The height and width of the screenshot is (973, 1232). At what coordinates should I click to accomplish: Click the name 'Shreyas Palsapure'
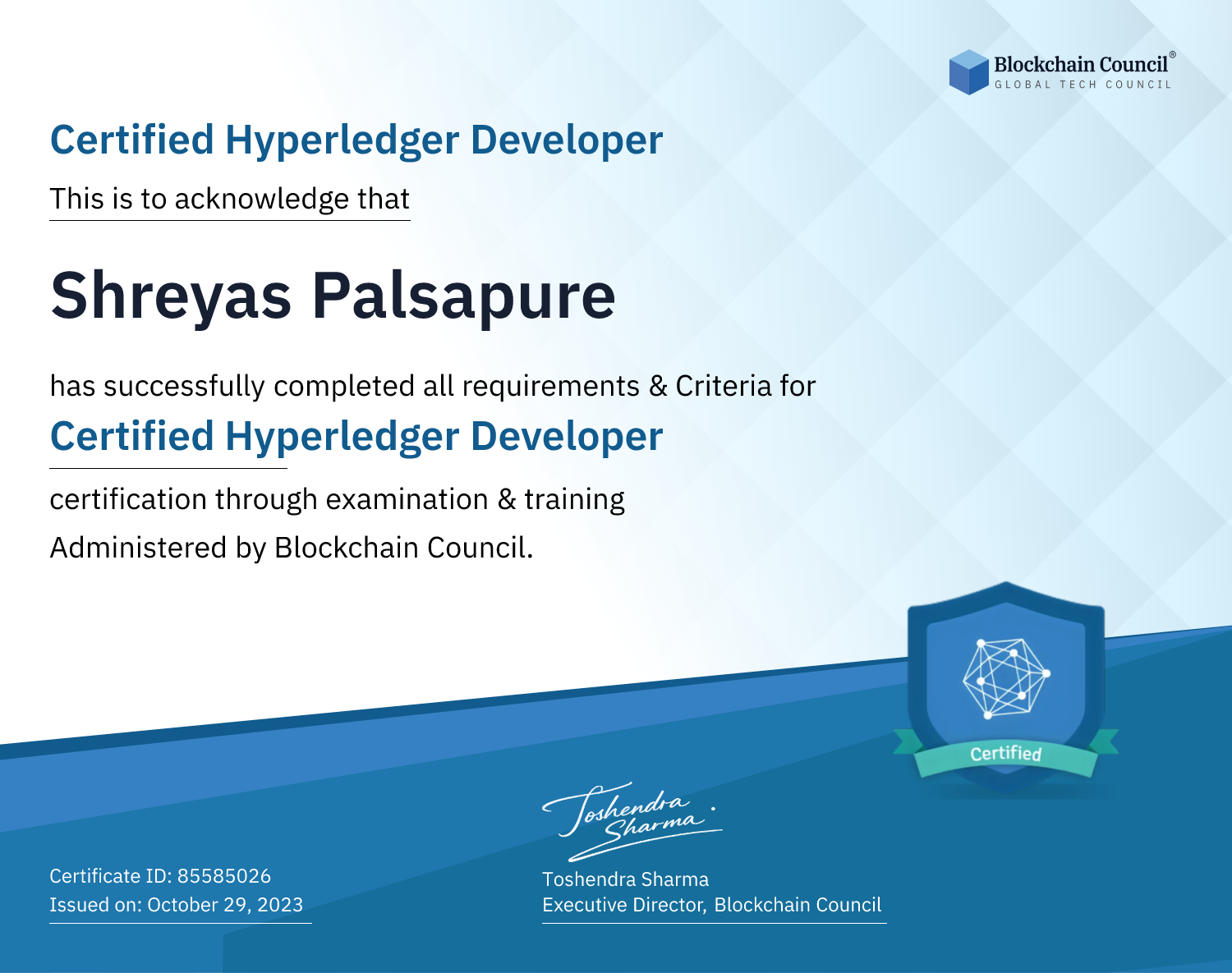[333, 296]
